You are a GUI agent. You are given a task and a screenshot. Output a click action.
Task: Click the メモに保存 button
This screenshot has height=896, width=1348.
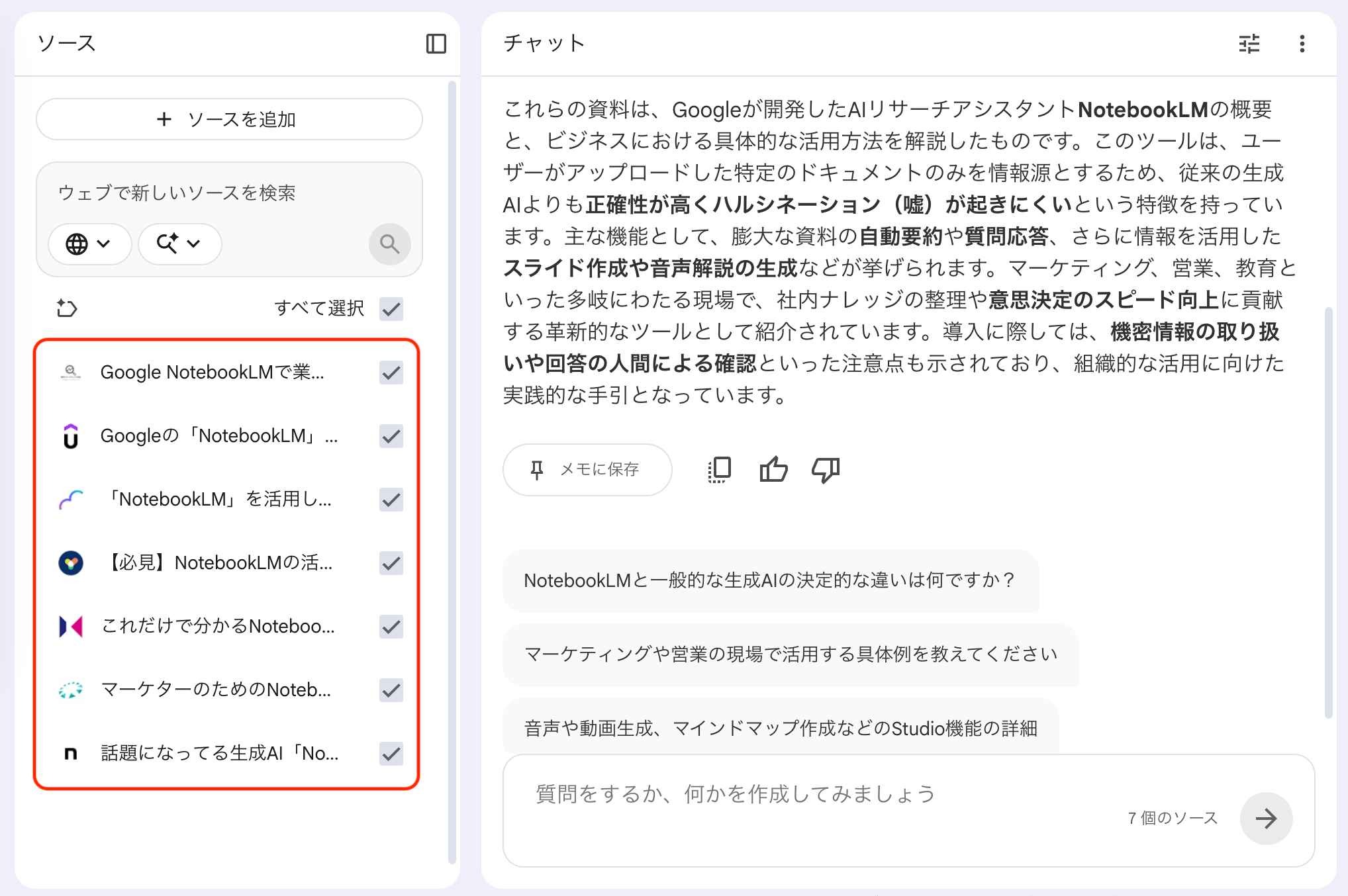coord(587,470)
